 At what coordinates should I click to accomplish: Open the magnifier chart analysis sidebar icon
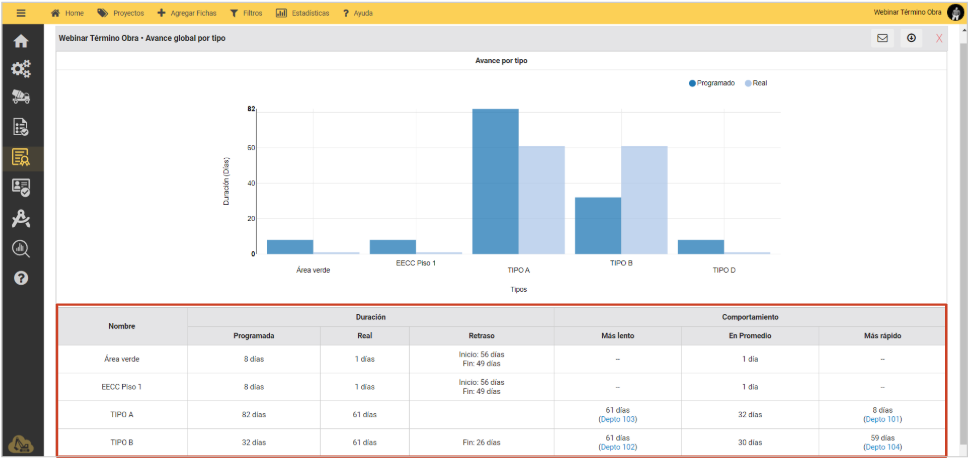[21, 248]
